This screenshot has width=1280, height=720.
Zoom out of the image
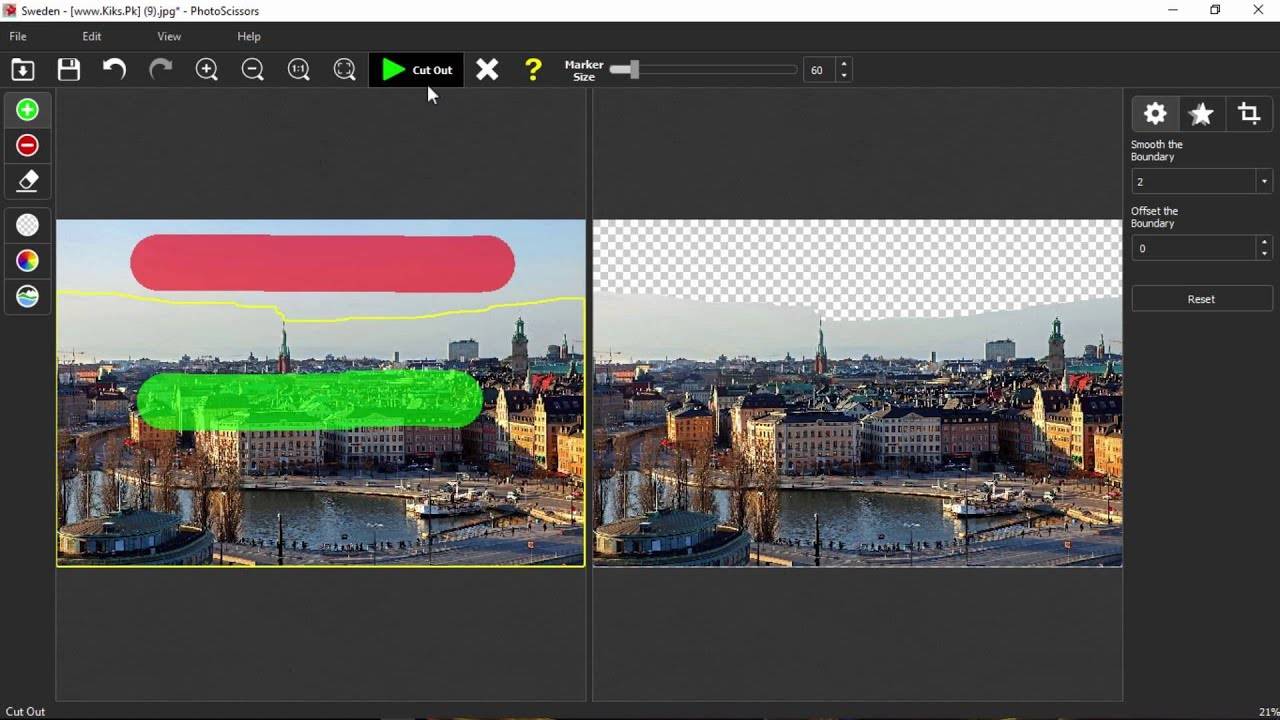[253, 70]
